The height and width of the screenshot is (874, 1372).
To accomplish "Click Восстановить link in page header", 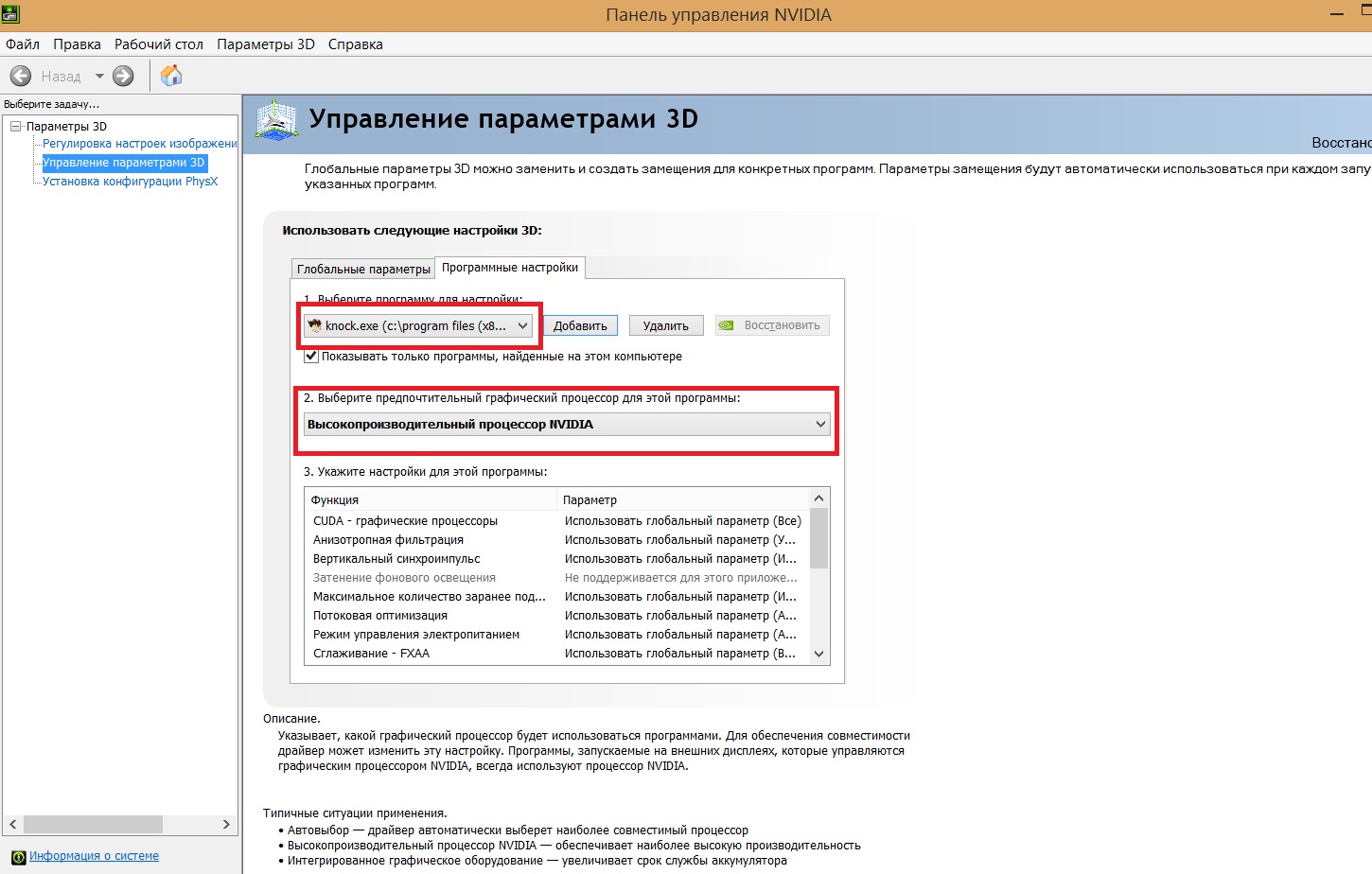I will click(x=1341, y=142).
